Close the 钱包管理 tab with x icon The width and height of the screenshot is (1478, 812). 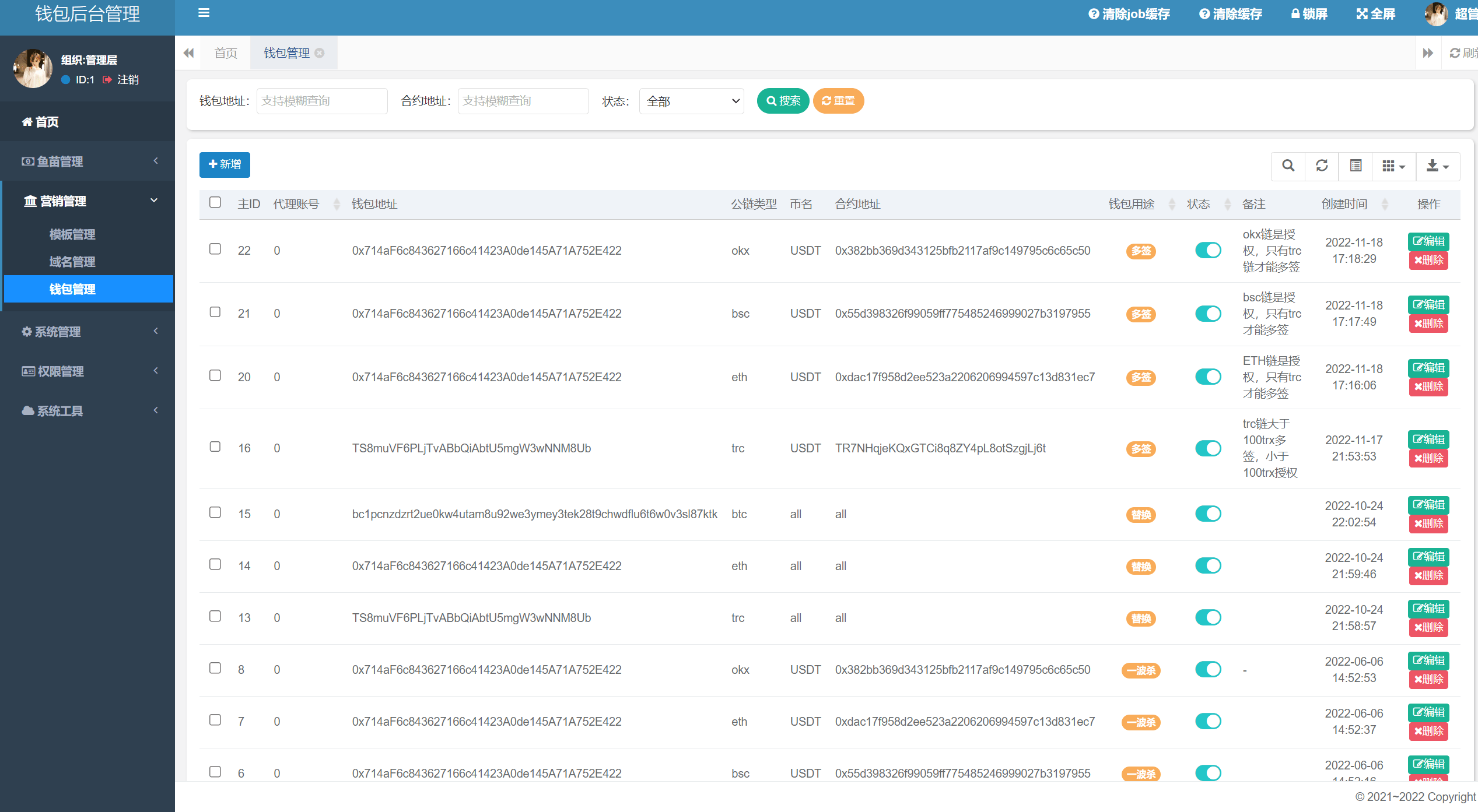click(320, 53)
